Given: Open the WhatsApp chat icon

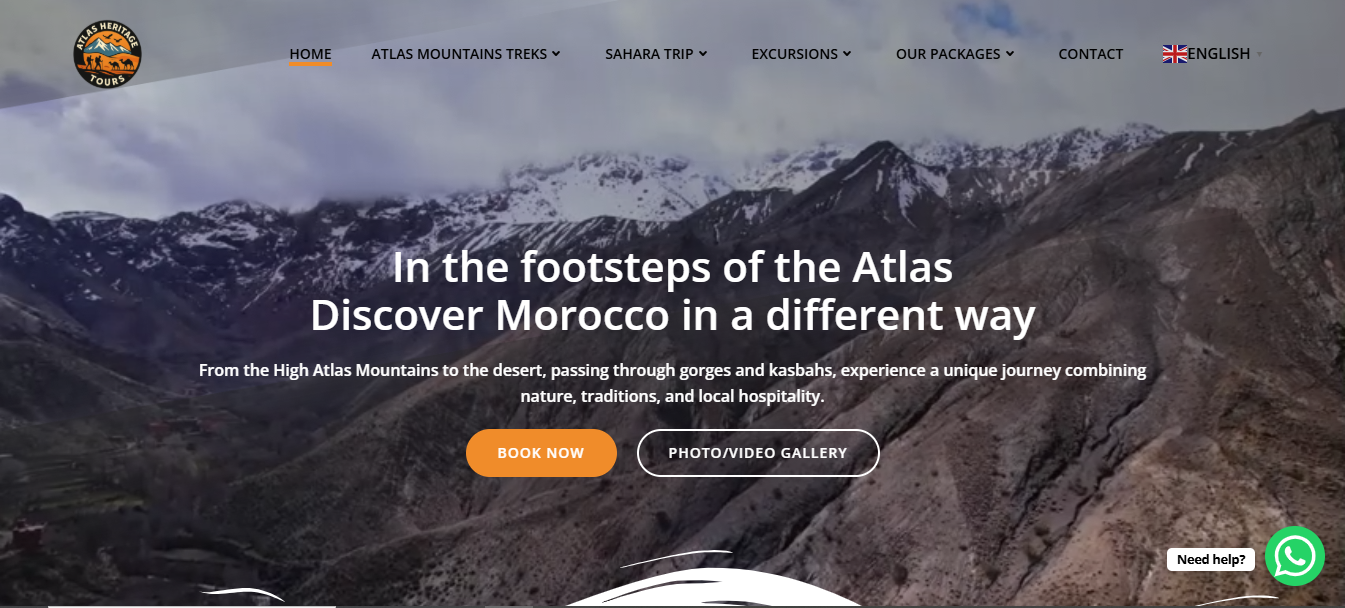Looking at the screenshot, I should tap(1294, 556).
